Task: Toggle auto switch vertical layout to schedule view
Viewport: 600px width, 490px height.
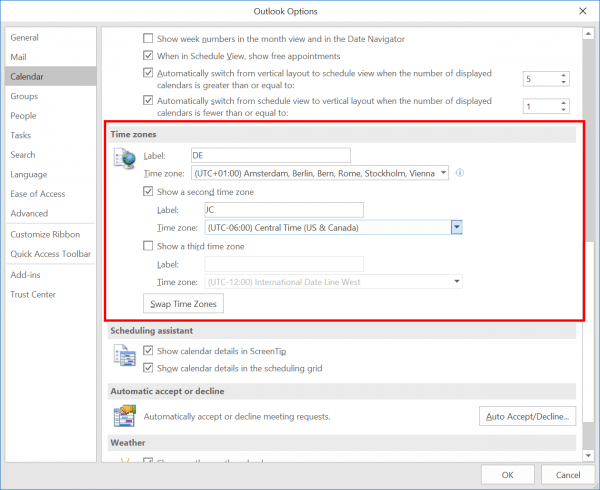Action: [148, 73]
